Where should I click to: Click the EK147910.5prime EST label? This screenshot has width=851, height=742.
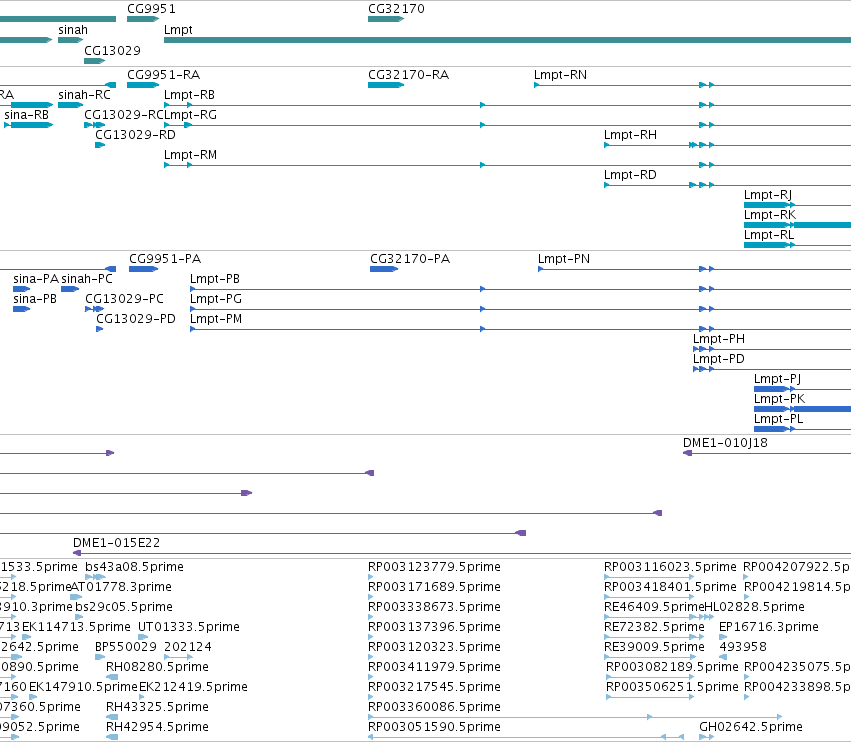84,687
